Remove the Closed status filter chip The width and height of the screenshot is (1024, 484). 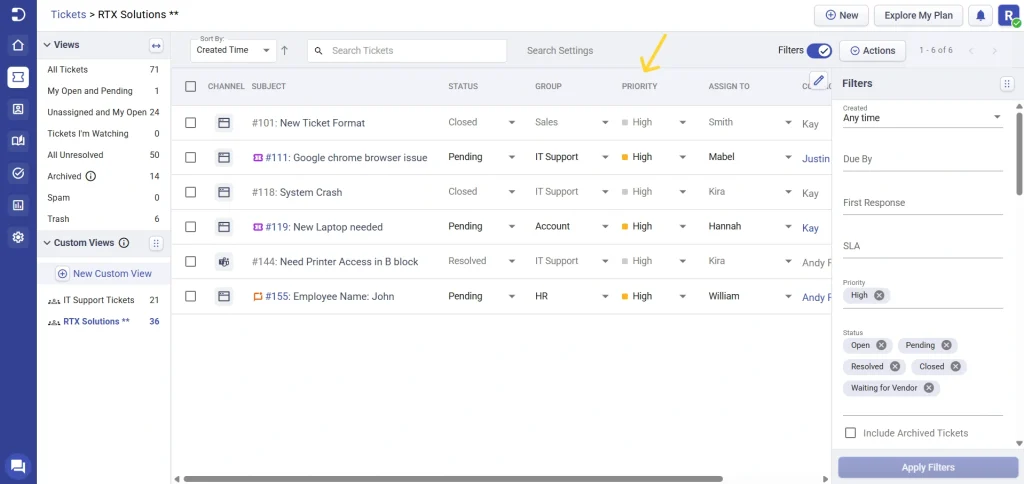pos(955,366)
